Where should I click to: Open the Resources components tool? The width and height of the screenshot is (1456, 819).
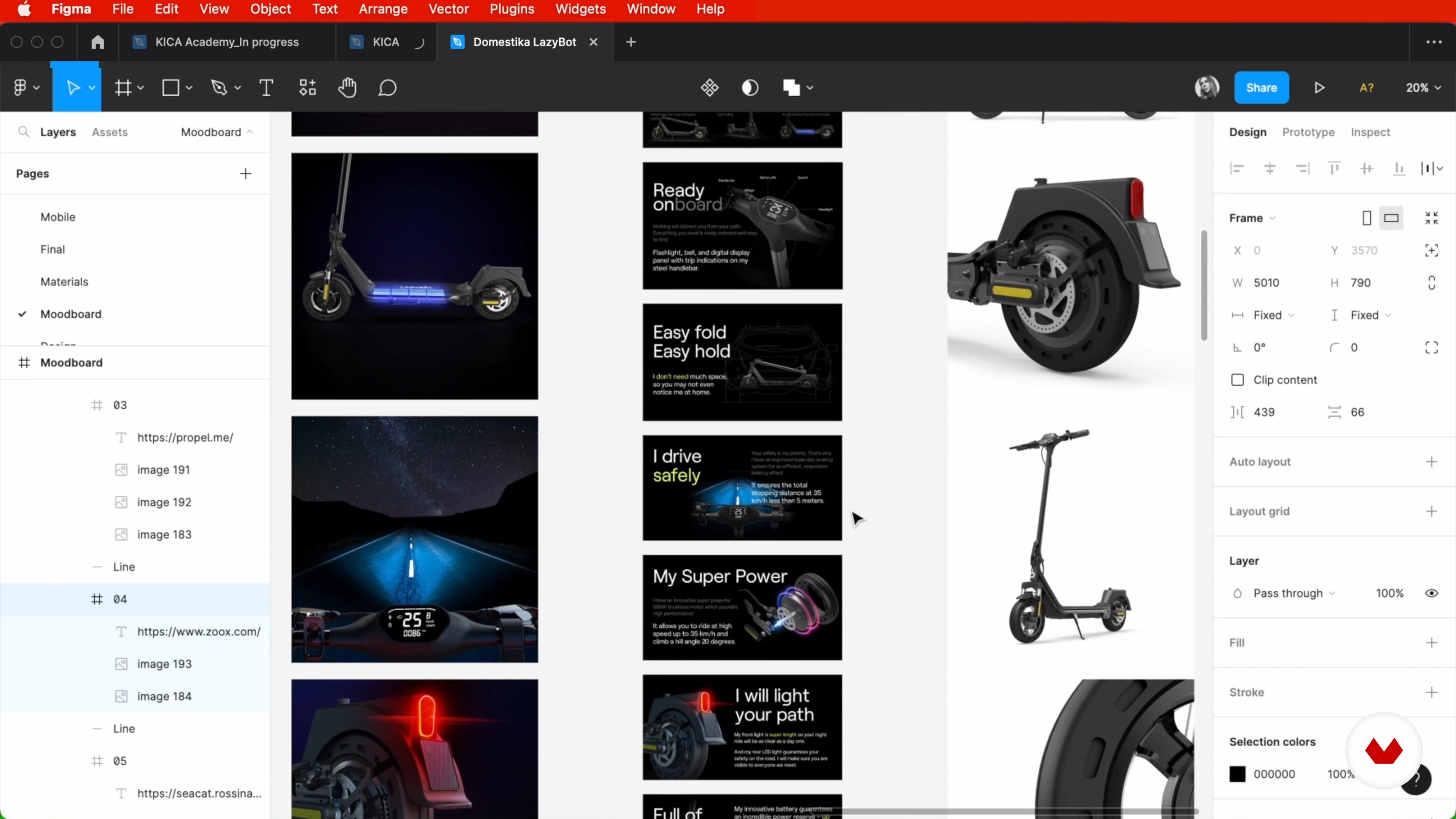click(x=308, y=88)
